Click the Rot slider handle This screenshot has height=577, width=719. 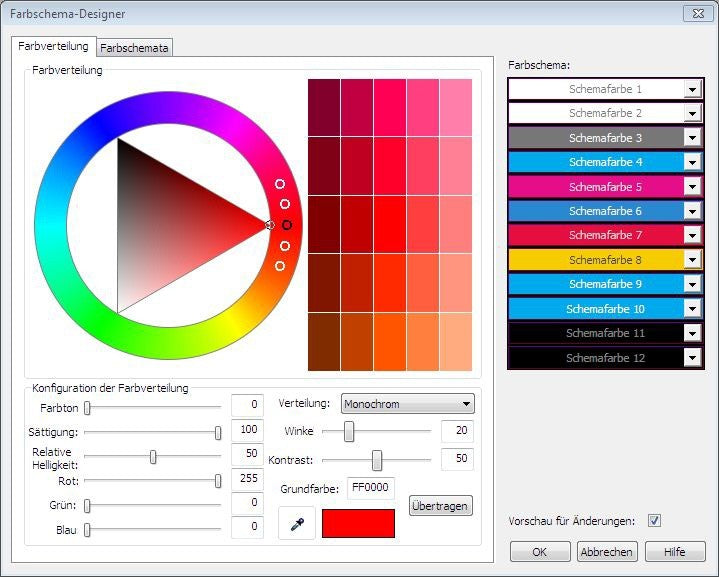(218, 481)
